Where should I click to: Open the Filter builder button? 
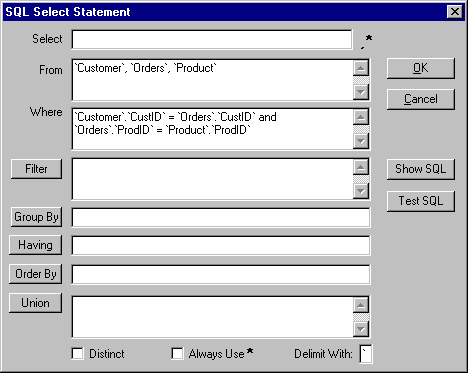tap(36, 169)
